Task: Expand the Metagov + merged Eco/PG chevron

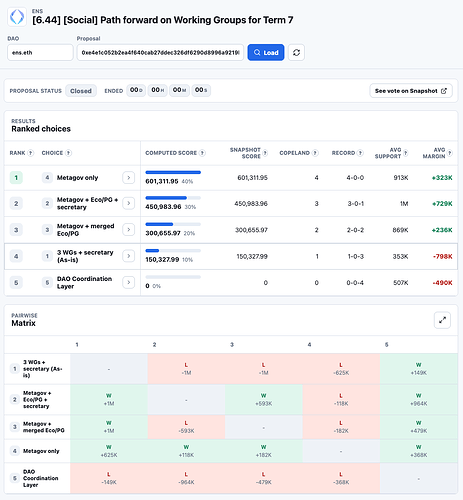Action: pos(129,230)
